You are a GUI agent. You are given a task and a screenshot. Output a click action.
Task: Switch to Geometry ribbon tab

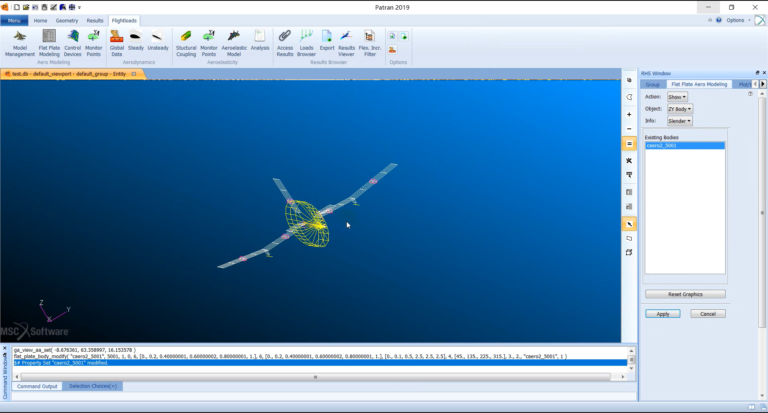click(x=67, y=21)
